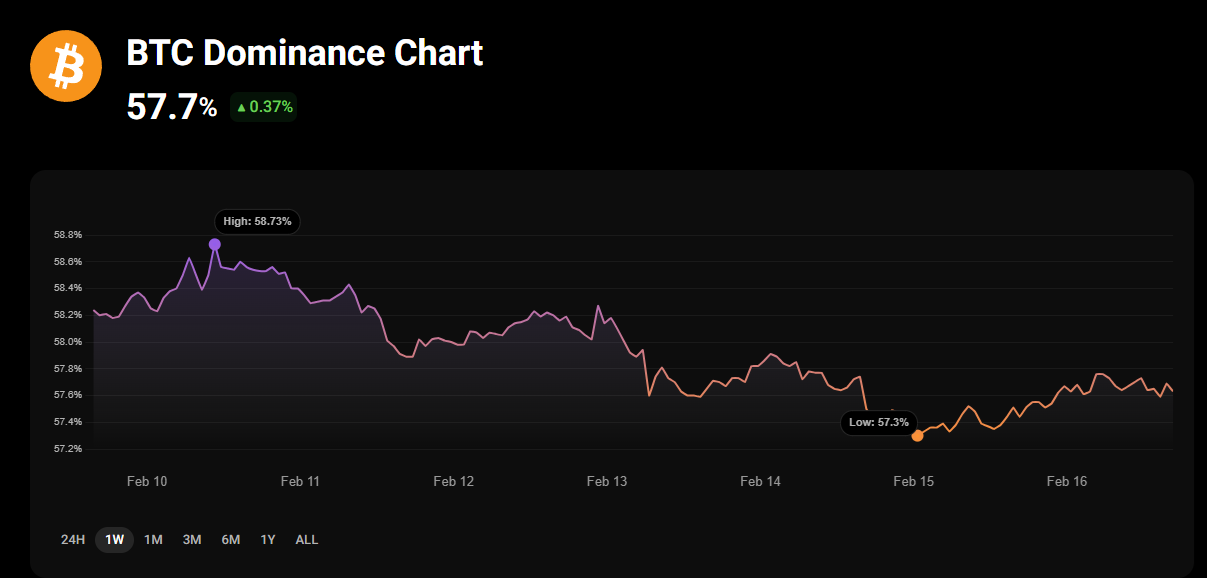Image resolution: width=1207 pixels, height=578 pixels.
Task: Select the 24H time range
Action: pos(73,540)
